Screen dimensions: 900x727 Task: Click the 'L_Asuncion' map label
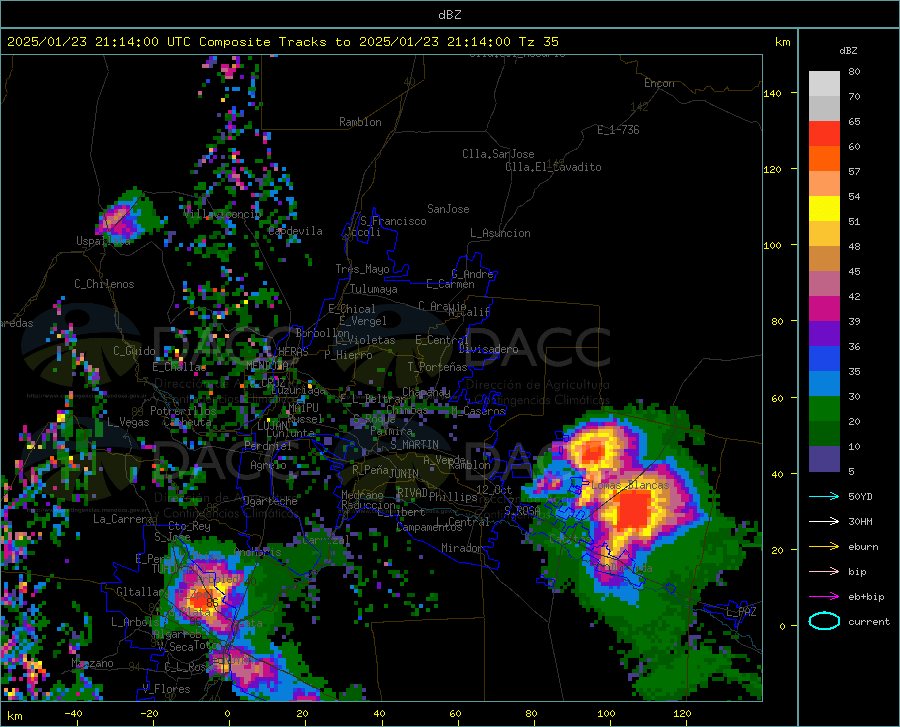(500, 233)
